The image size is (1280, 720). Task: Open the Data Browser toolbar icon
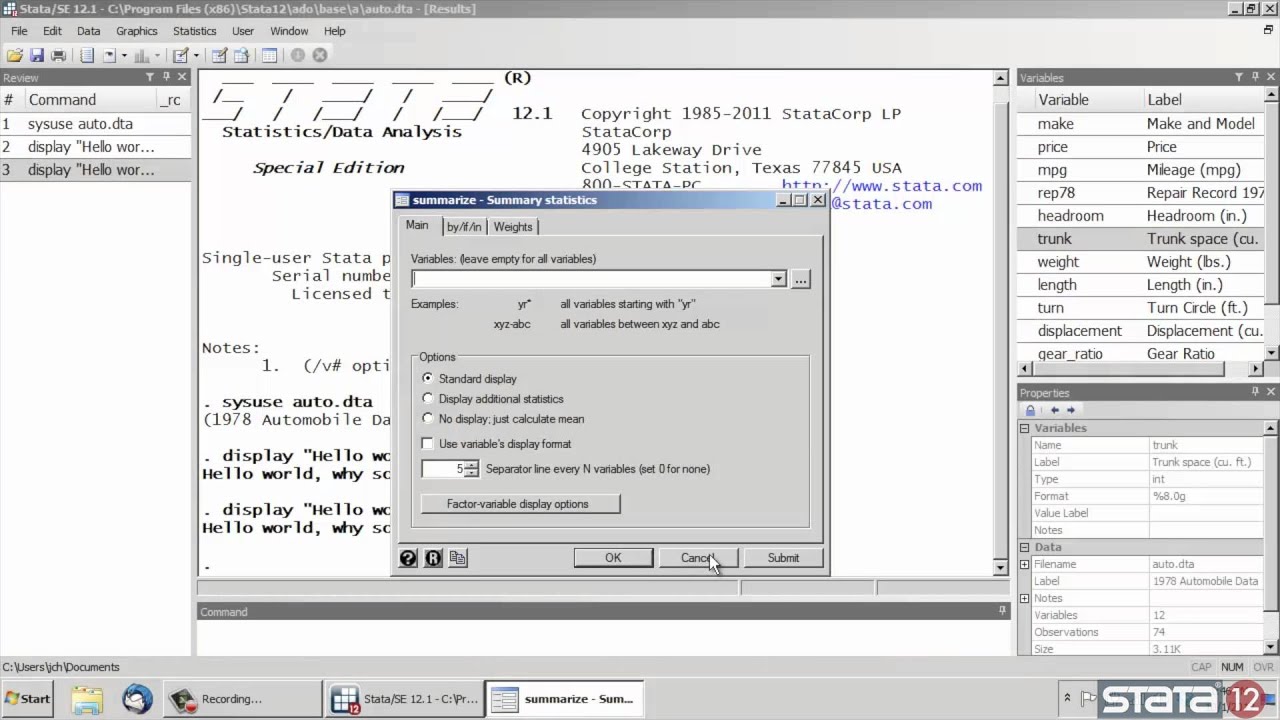click(242, 55)
